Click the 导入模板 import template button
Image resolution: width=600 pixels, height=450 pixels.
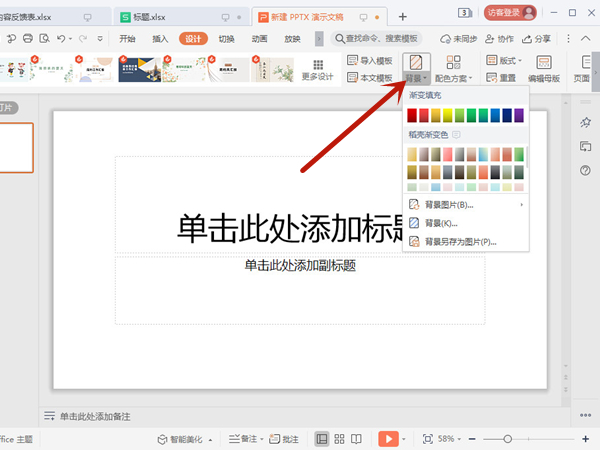coord(369,61)
